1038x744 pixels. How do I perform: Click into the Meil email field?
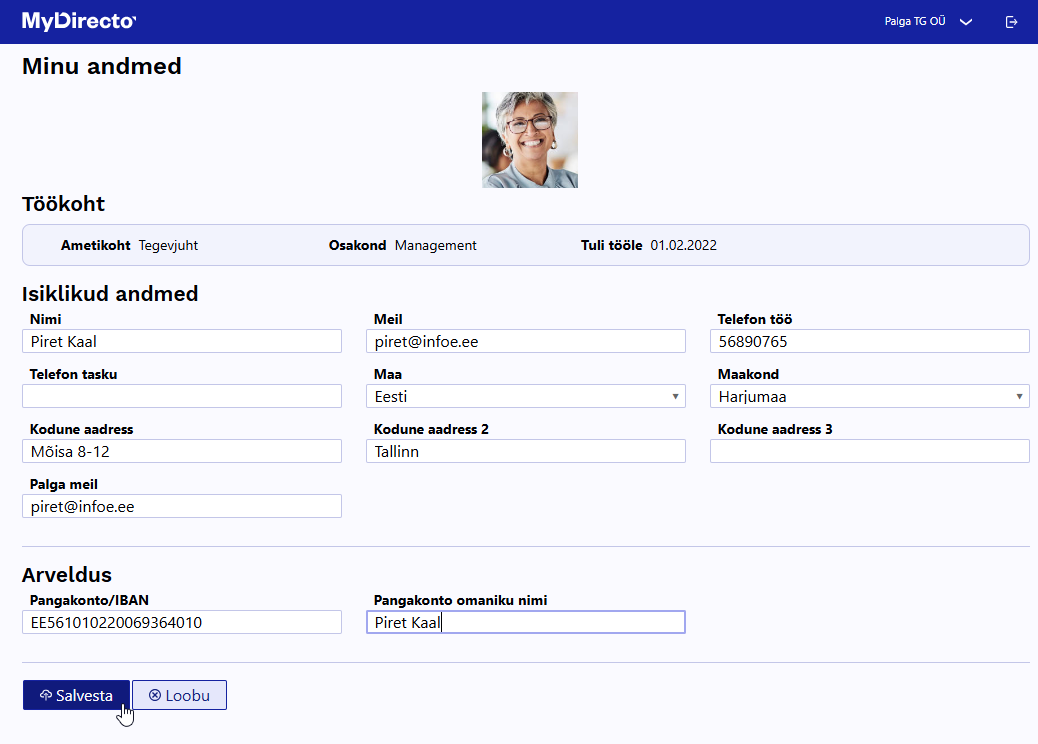(x=526, y=342)
